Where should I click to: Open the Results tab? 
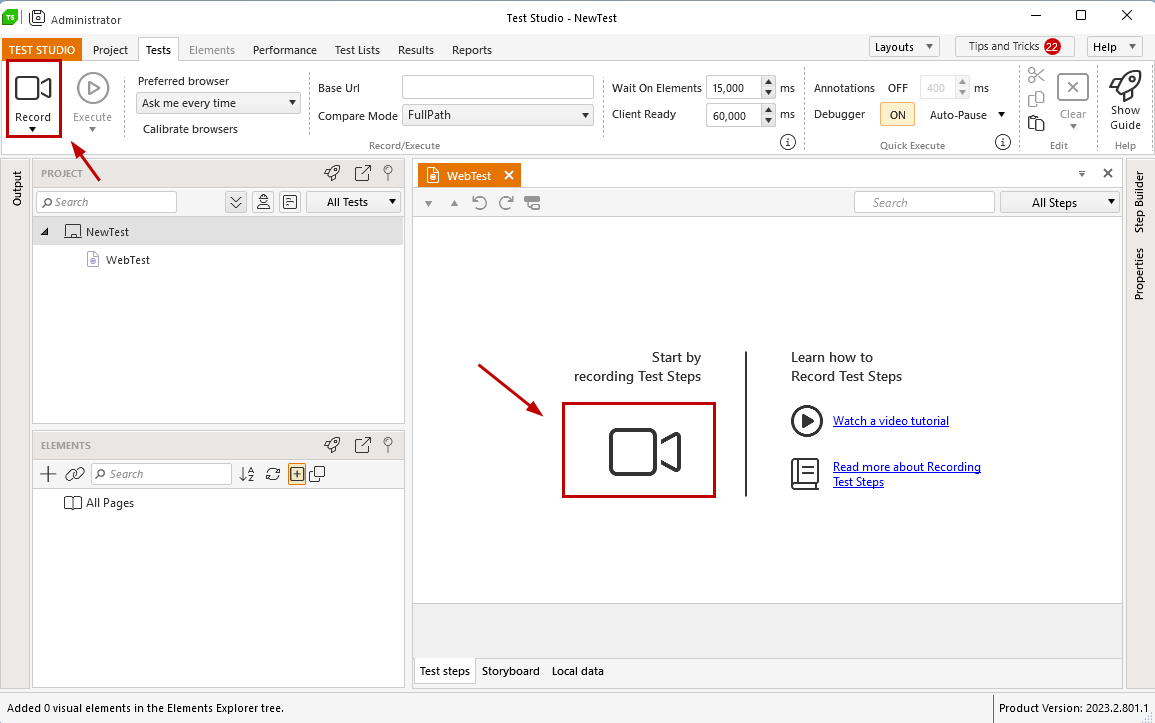click(x=415, y=50)
